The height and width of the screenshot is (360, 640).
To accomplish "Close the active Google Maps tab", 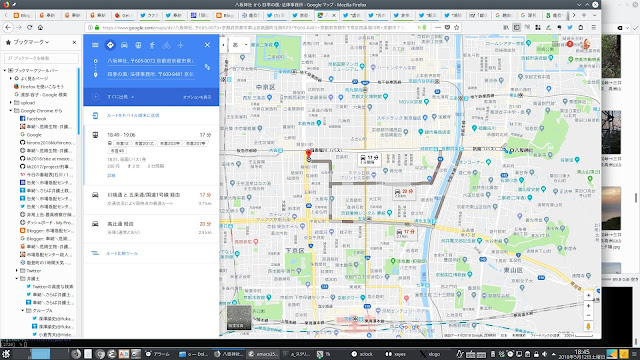I will (x=333, y=15).
